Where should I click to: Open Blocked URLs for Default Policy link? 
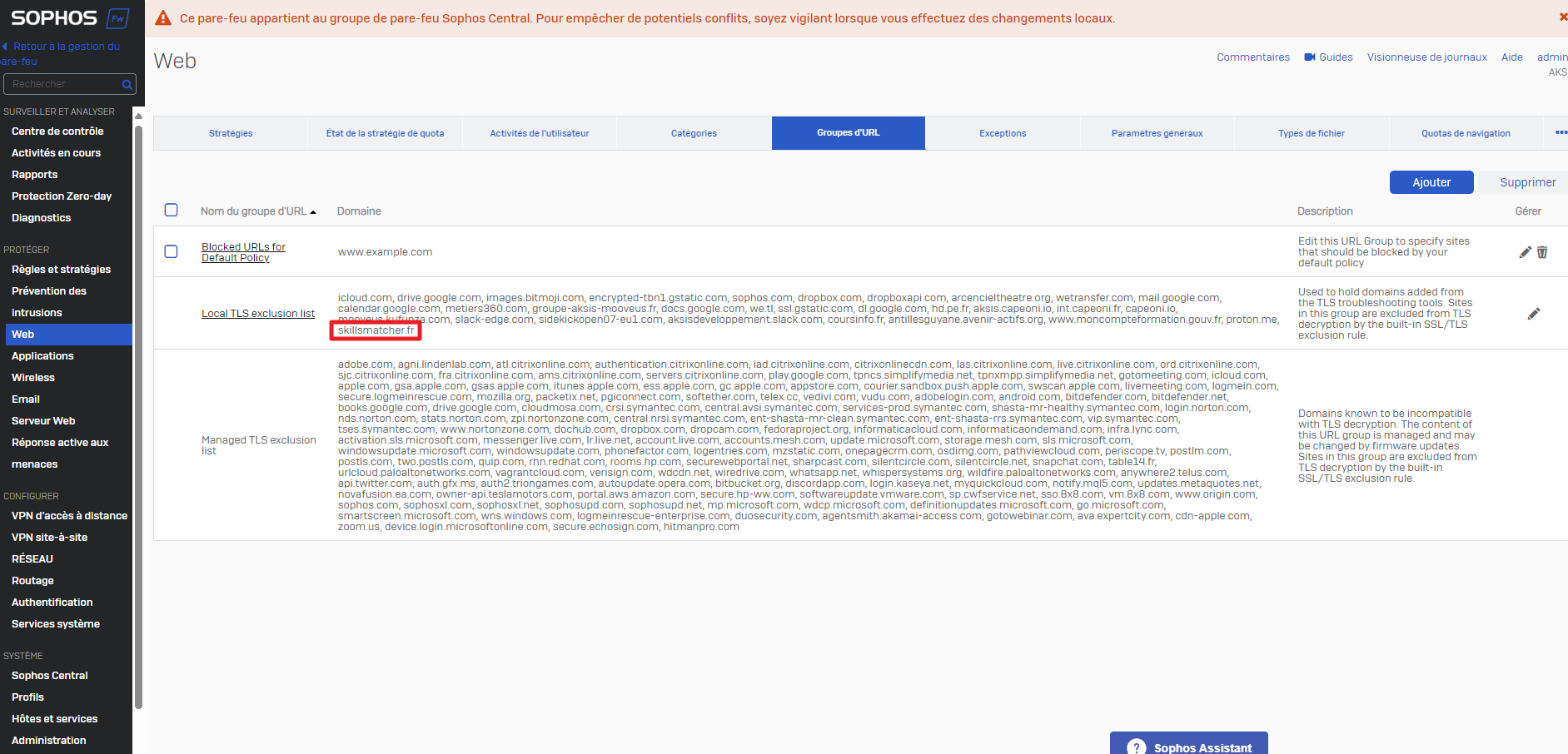(243, 252)
